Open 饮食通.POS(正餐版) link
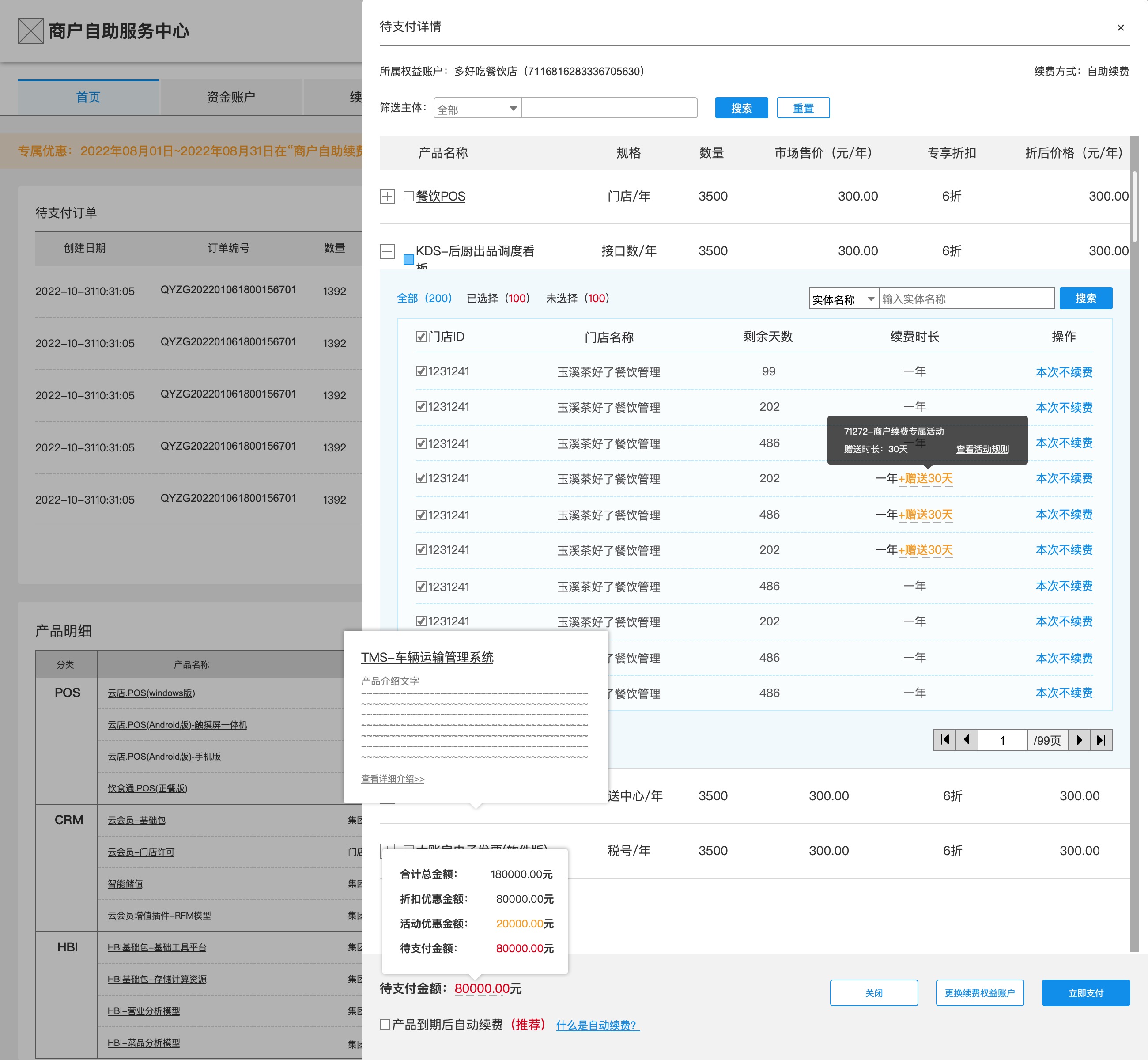Image resolution: width=1148 pixels, height=1060 pixels. point(147,789)
